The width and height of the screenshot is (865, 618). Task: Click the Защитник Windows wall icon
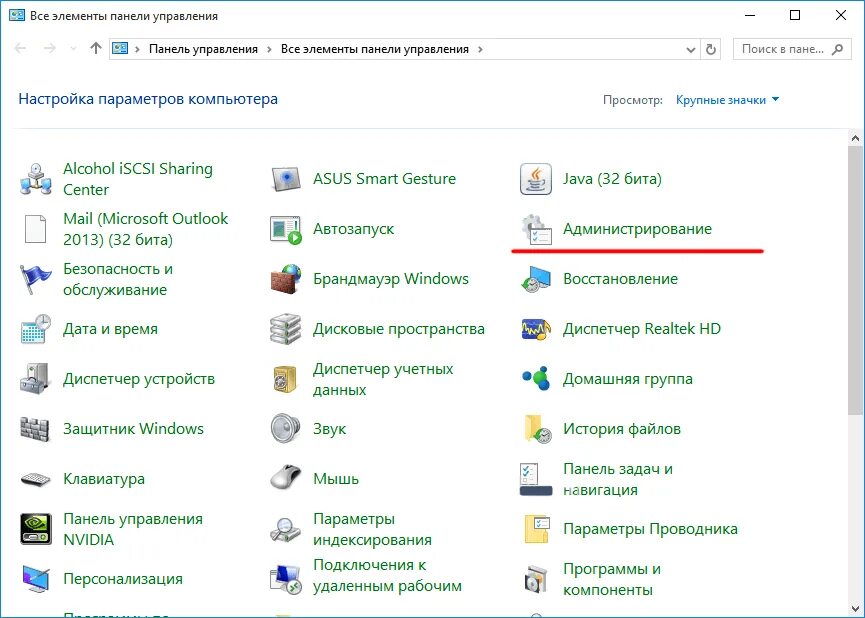pos(36,429)
